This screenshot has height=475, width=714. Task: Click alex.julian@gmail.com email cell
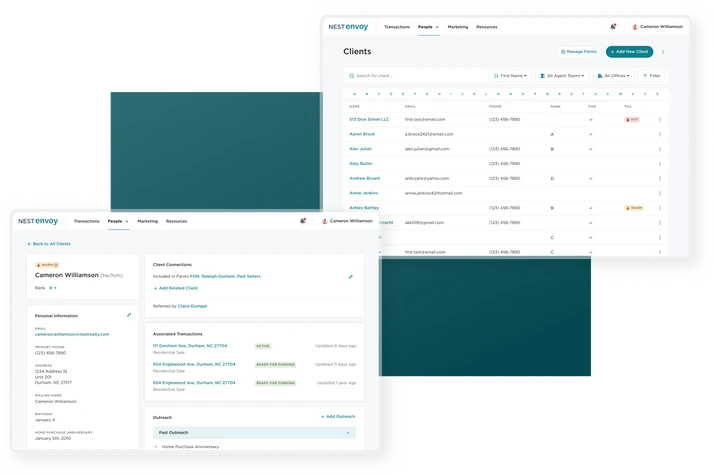(427, 149)
